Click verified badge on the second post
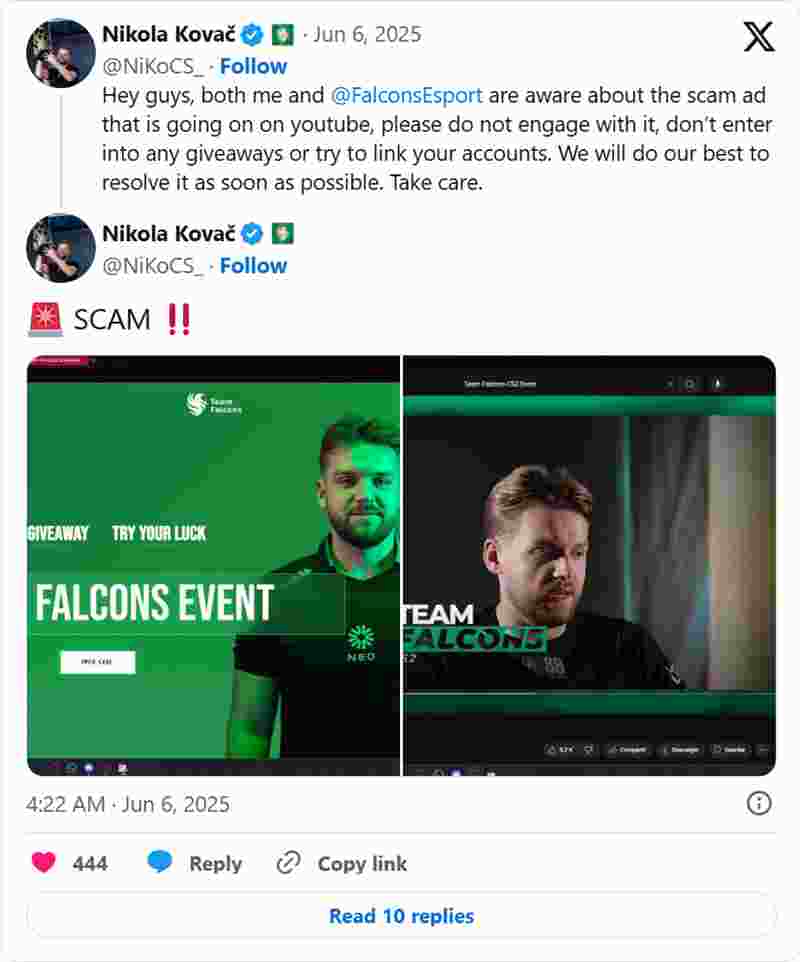This screenshot has width=800, height=962. tap(252, 234)
